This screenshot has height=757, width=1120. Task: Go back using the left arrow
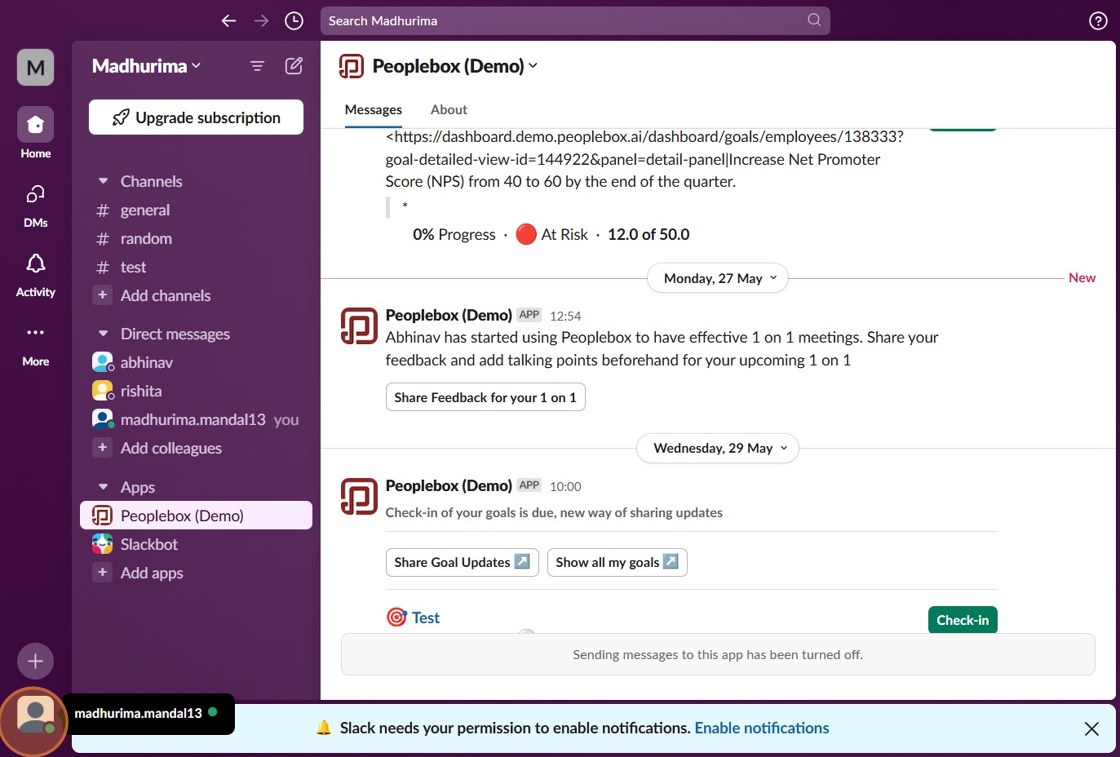229,21
